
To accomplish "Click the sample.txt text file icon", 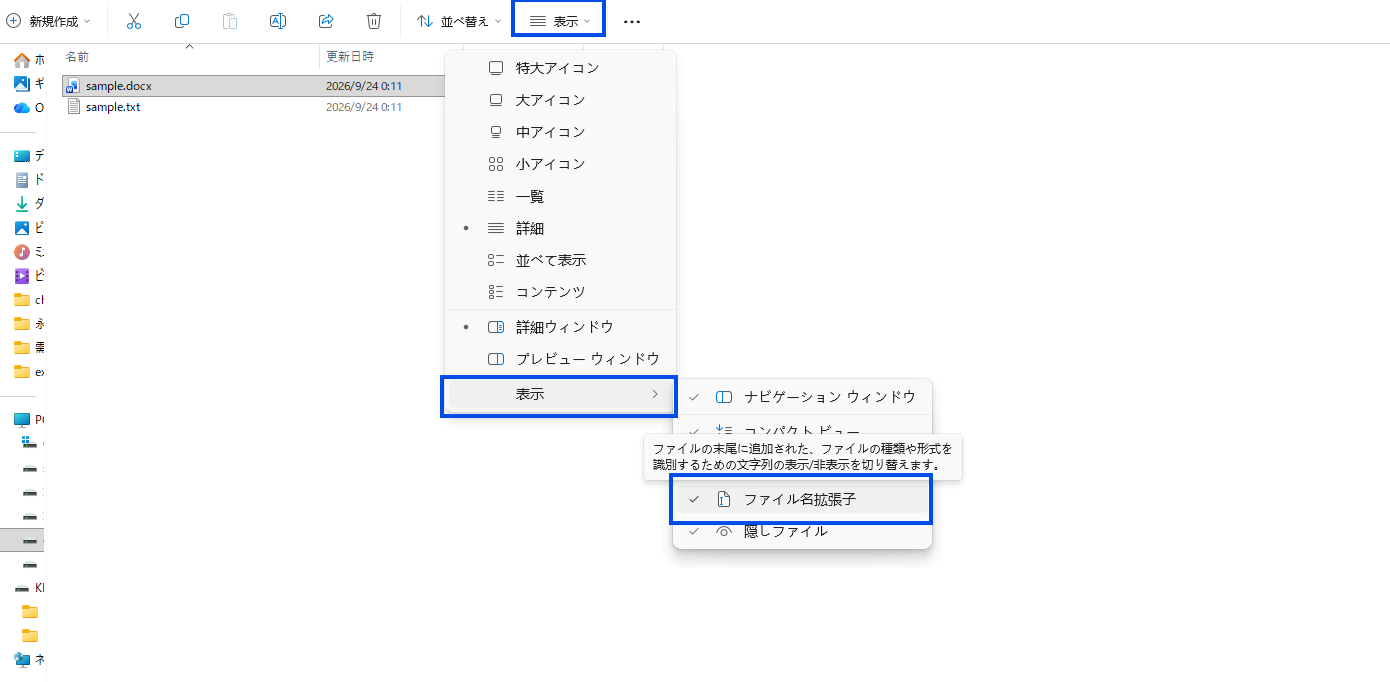I will [x=73, y=107].
